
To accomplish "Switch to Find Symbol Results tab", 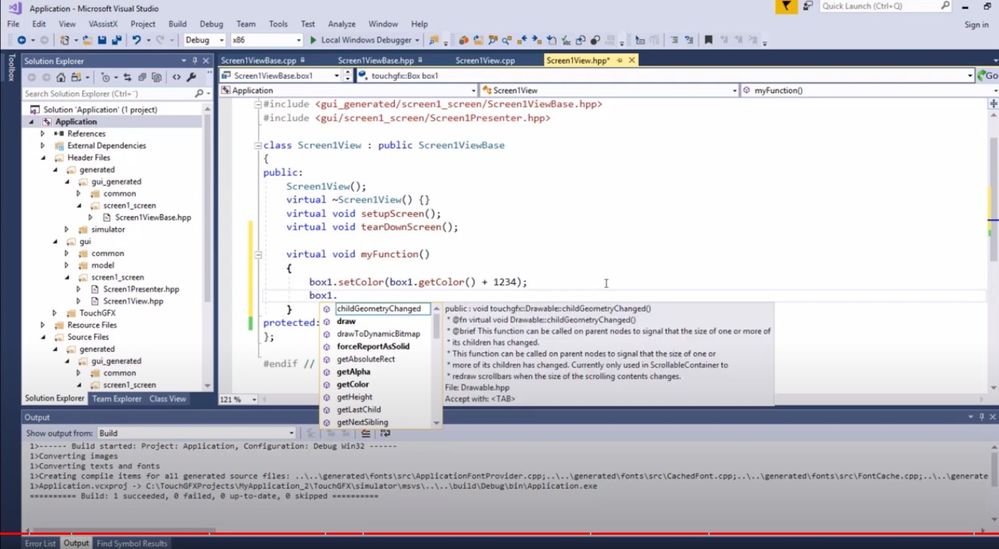I will (x=132, y=543).
